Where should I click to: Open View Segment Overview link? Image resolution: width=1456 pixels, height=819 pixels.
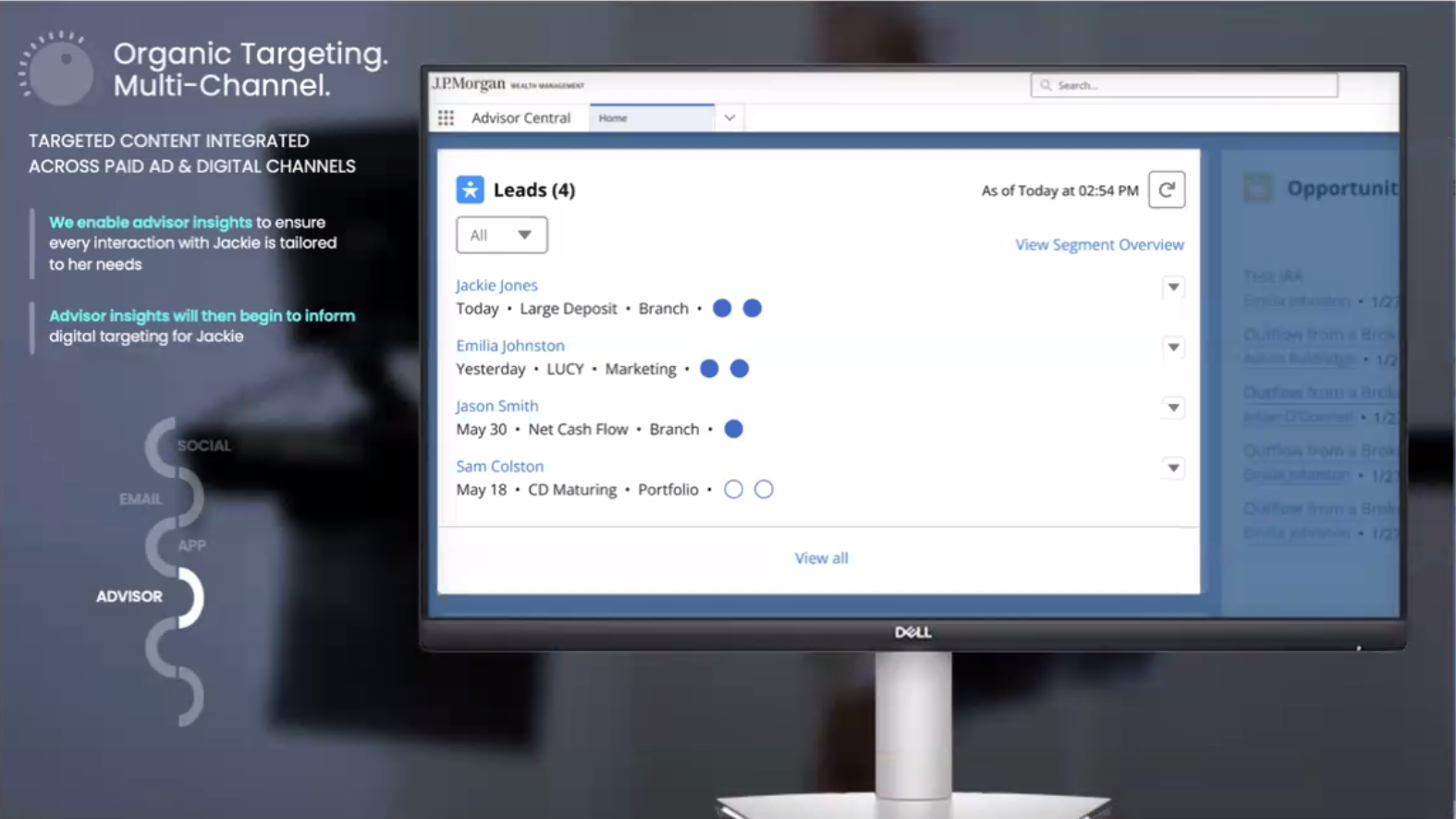pos(1099,245)
